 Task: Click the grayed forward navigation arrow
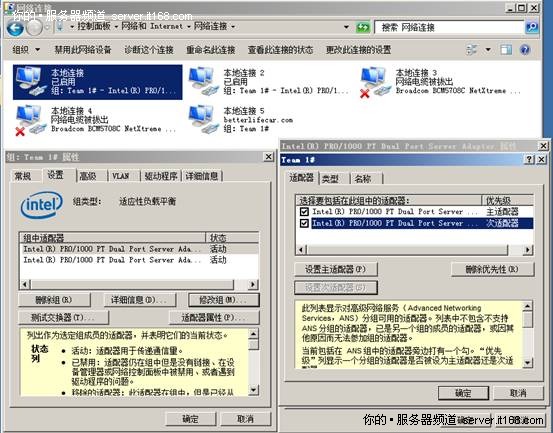pyautogui.click(x=35, y=28)
